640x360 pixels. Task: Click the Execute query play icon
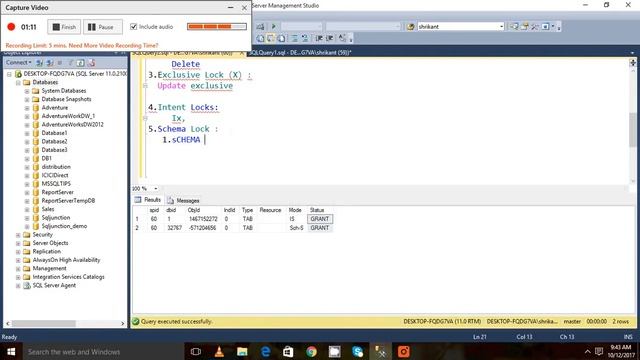tap(273, 27)
